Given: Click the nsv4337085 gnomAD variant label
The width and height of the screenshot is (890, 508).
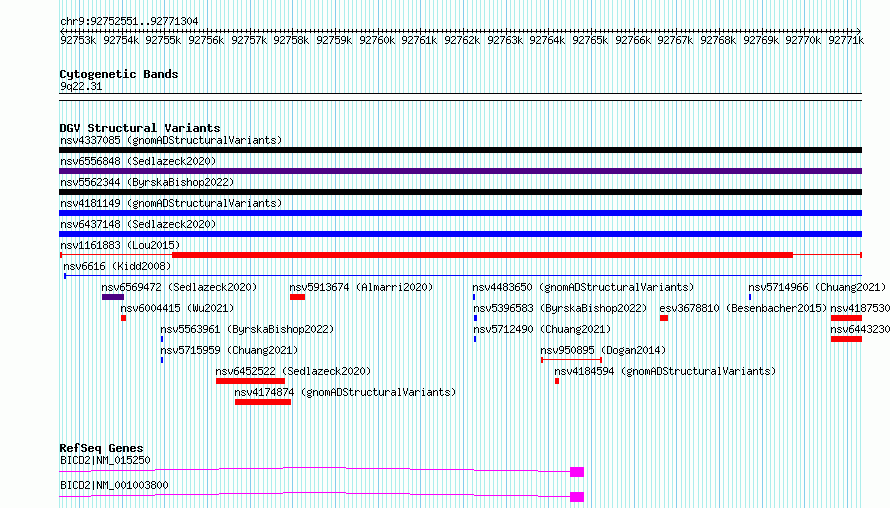Looking at the screenshot, I should click(x=171, y=140).
